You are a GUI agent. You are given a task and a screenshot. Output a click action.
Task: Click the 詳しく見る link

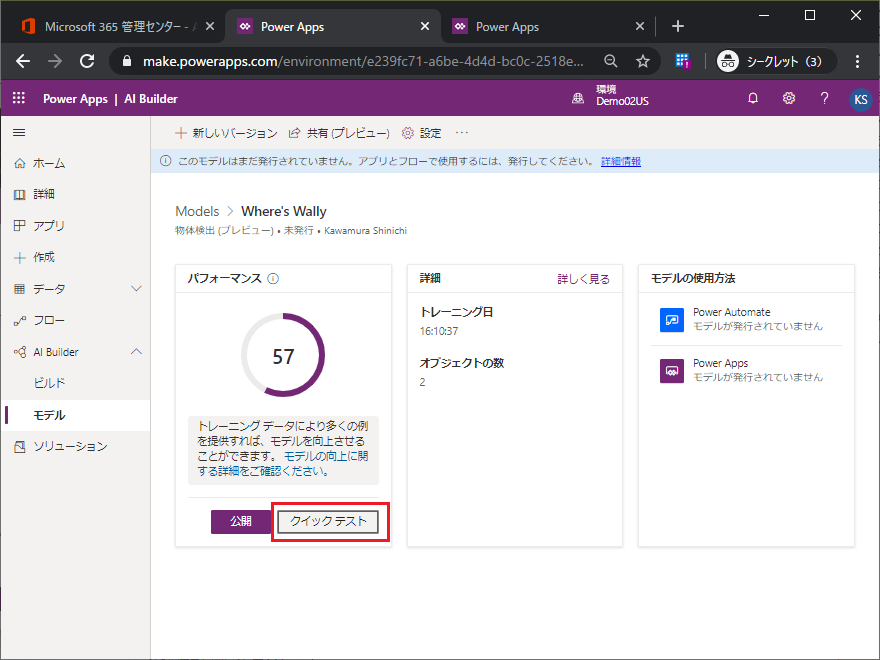coord(583,279)
